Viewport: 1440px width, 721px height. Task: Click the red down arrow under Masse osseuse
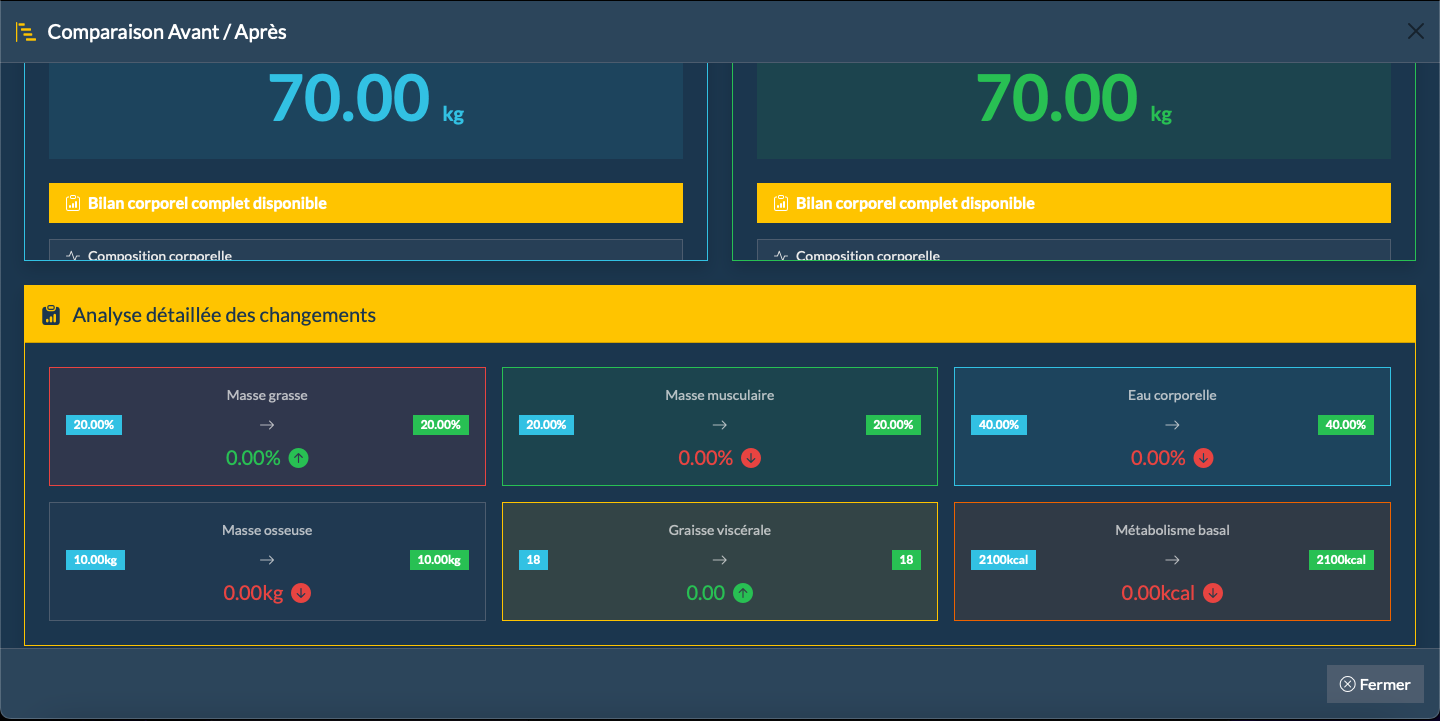[301, 593]
